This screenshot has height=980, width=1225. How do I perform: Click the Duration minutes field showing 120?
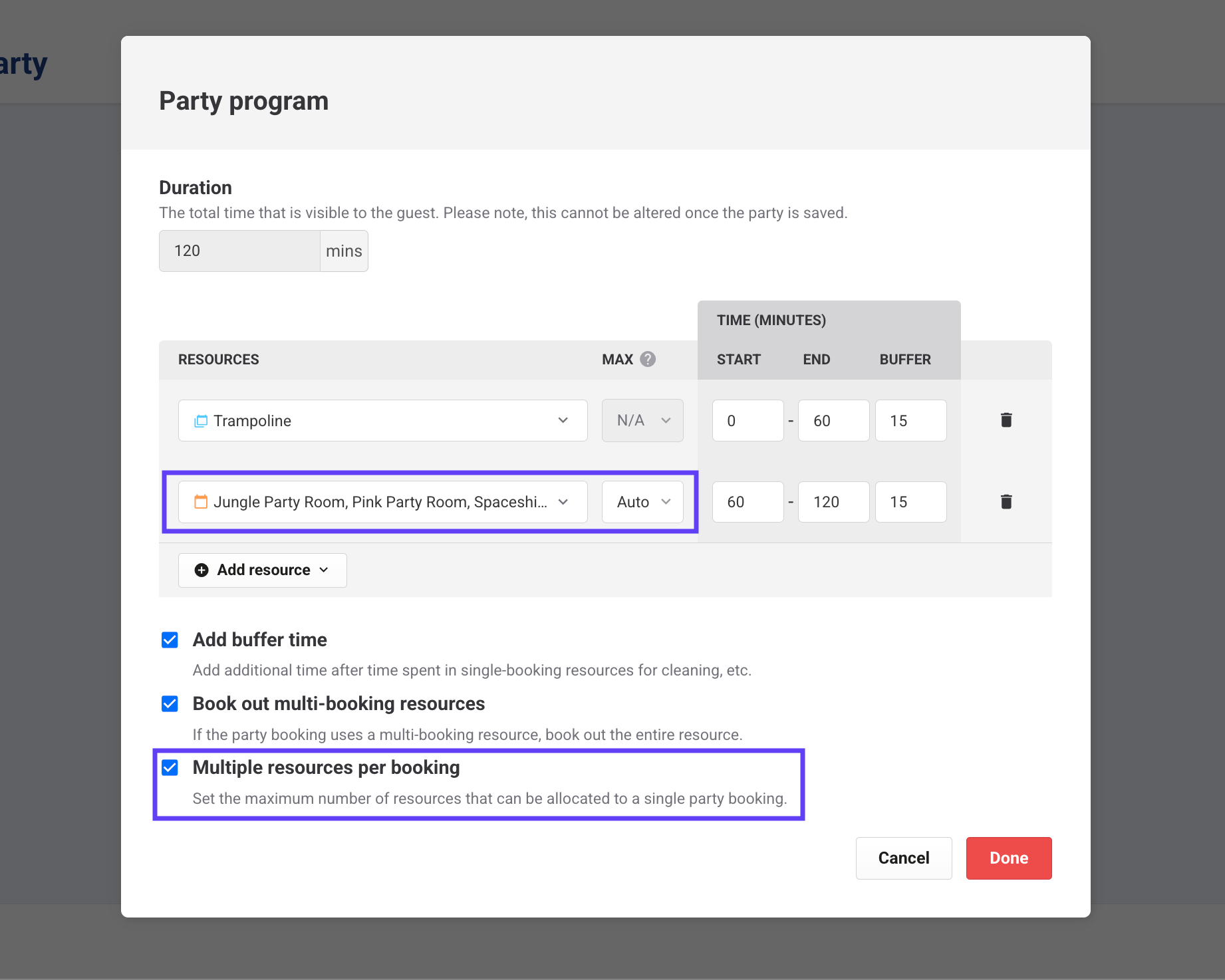[x=239, y=251]
